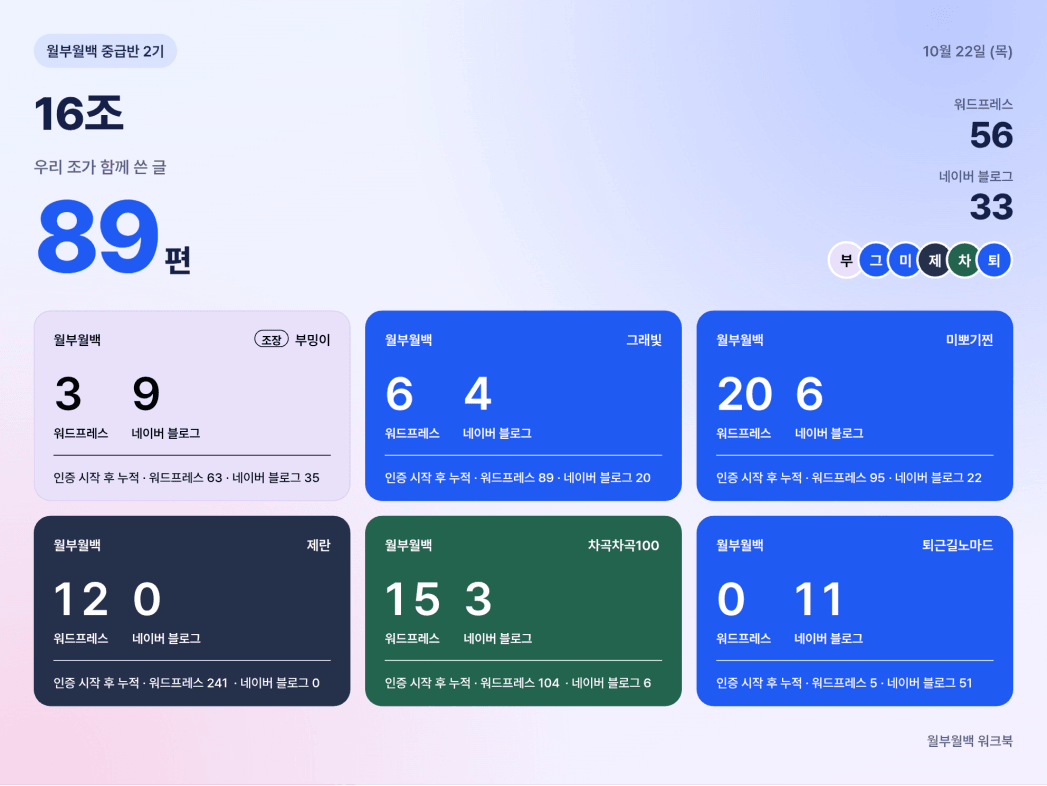Click 차곡차곡100's 워드프레스 count 15
This screenshot has width=1047, height=786.
413,598
